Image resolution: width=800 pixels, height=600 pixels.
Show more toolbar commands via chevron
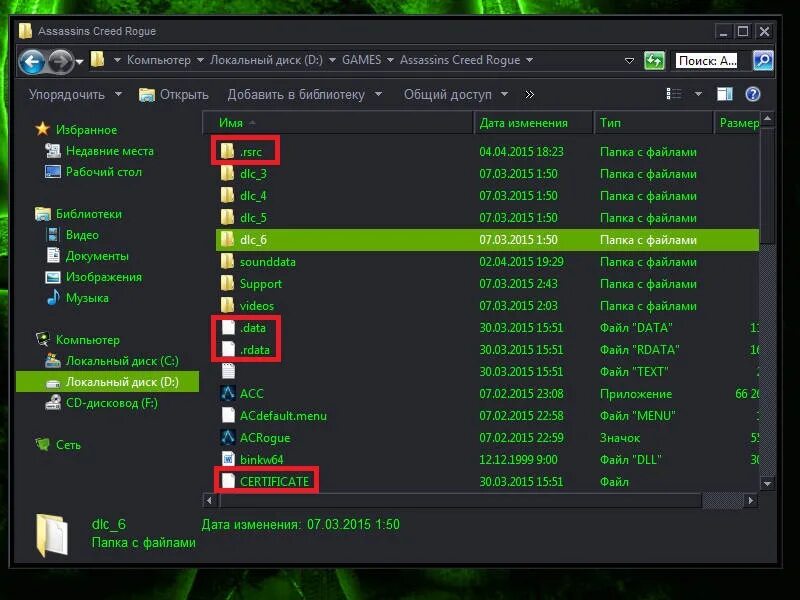tap(530, 94)
